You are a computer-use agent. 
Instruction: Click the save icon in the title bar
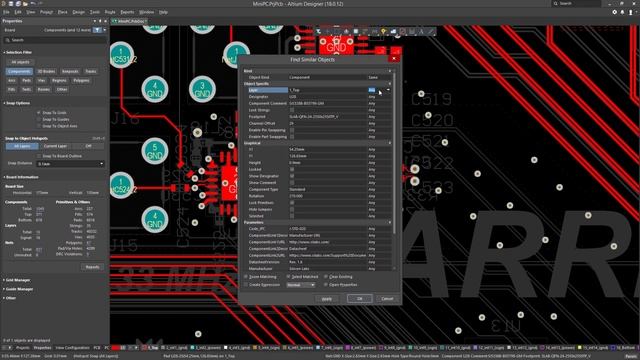(x=11, y=4)
